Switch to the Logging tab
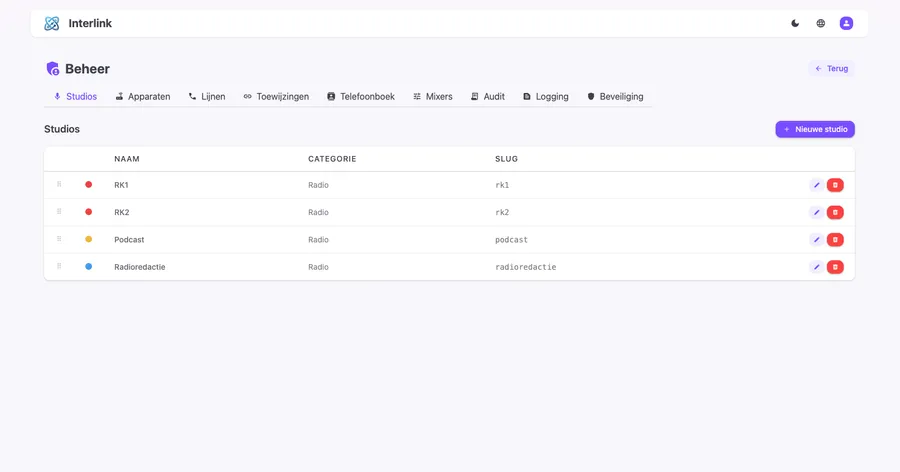The width and height of the screenshot is (900, 472). (546, 96)
